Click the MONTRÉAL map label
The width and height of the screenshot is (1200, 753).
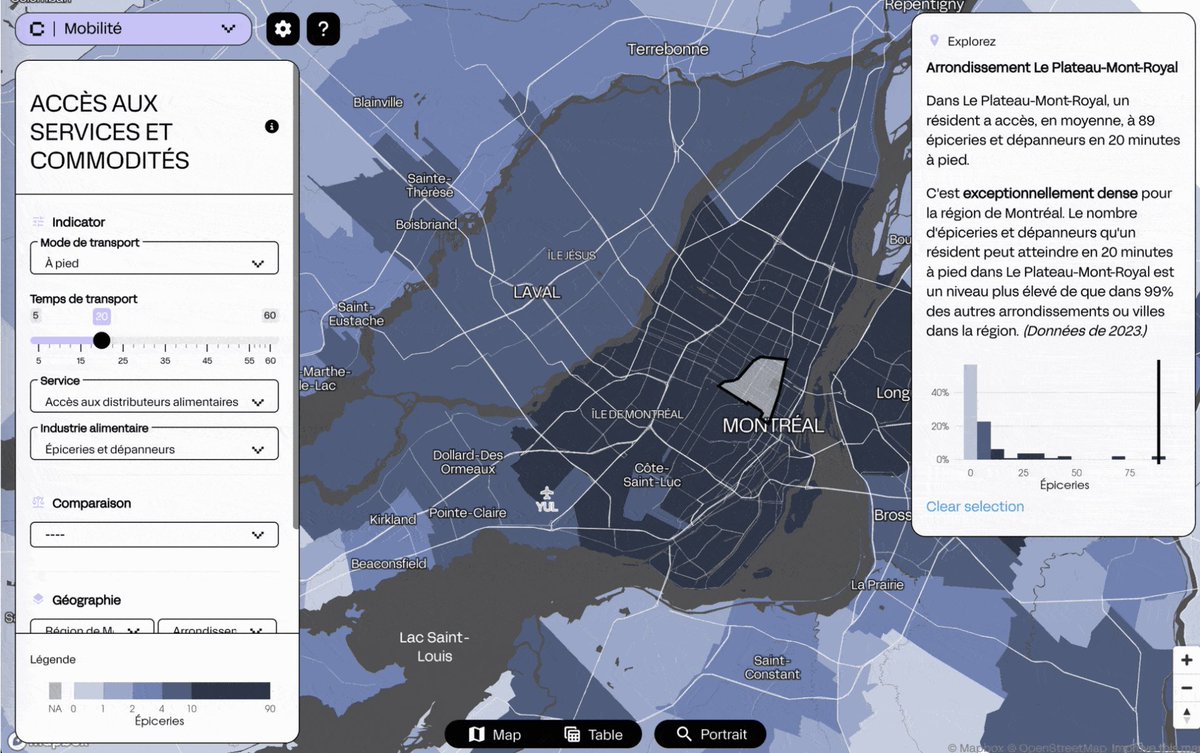click(773, 425)
